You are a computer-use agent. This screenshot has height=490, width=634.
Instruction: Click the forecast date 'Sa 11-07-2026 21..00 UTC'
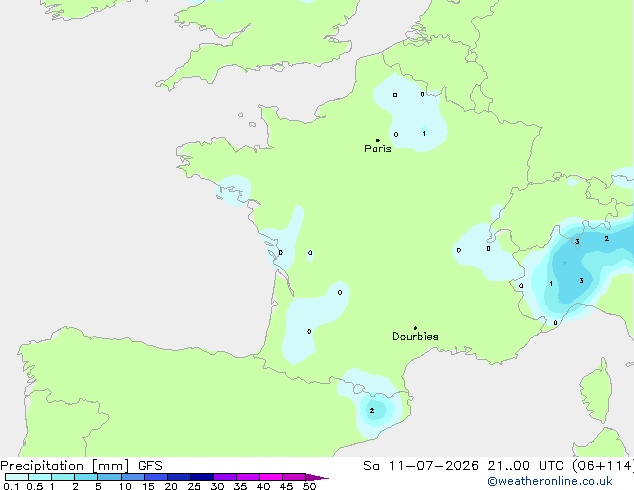pyautogui.click(x=463, y=466)
